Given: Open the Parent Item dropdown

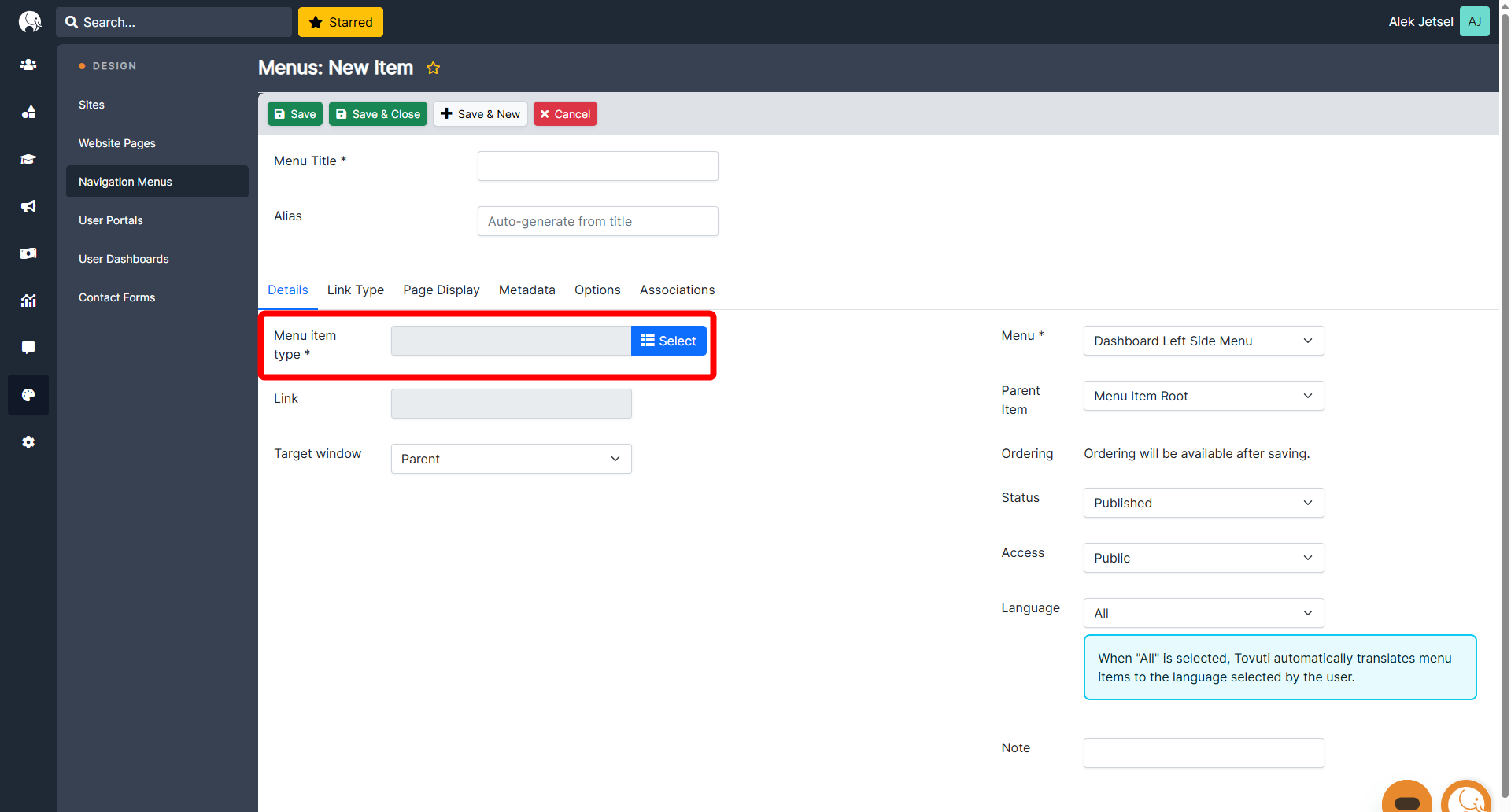Looking at the screenshot, I should tap(1203, 396).
